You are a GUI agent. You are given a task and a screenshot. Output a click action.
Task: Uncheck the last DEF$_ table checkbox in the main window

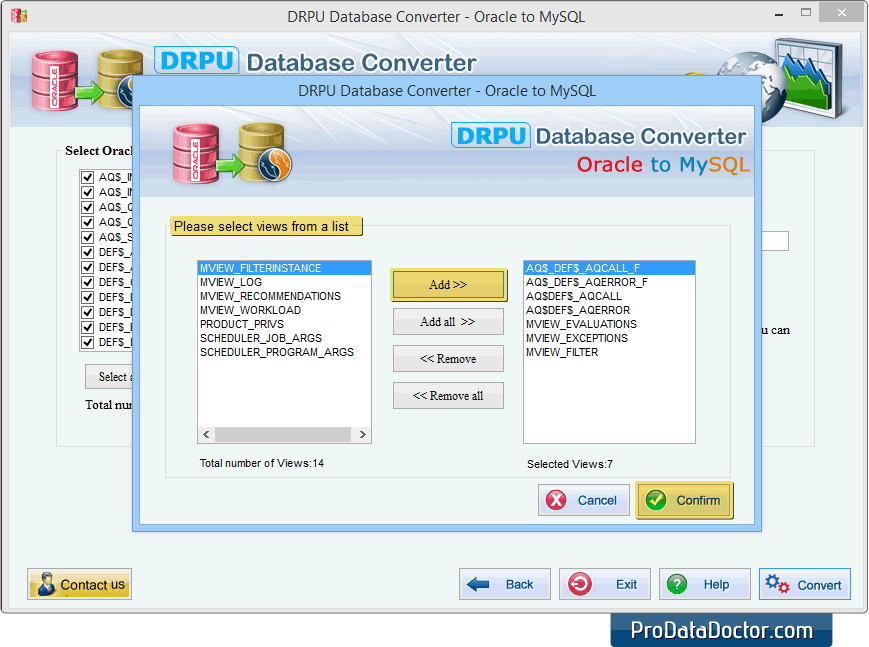pos(88,342)
